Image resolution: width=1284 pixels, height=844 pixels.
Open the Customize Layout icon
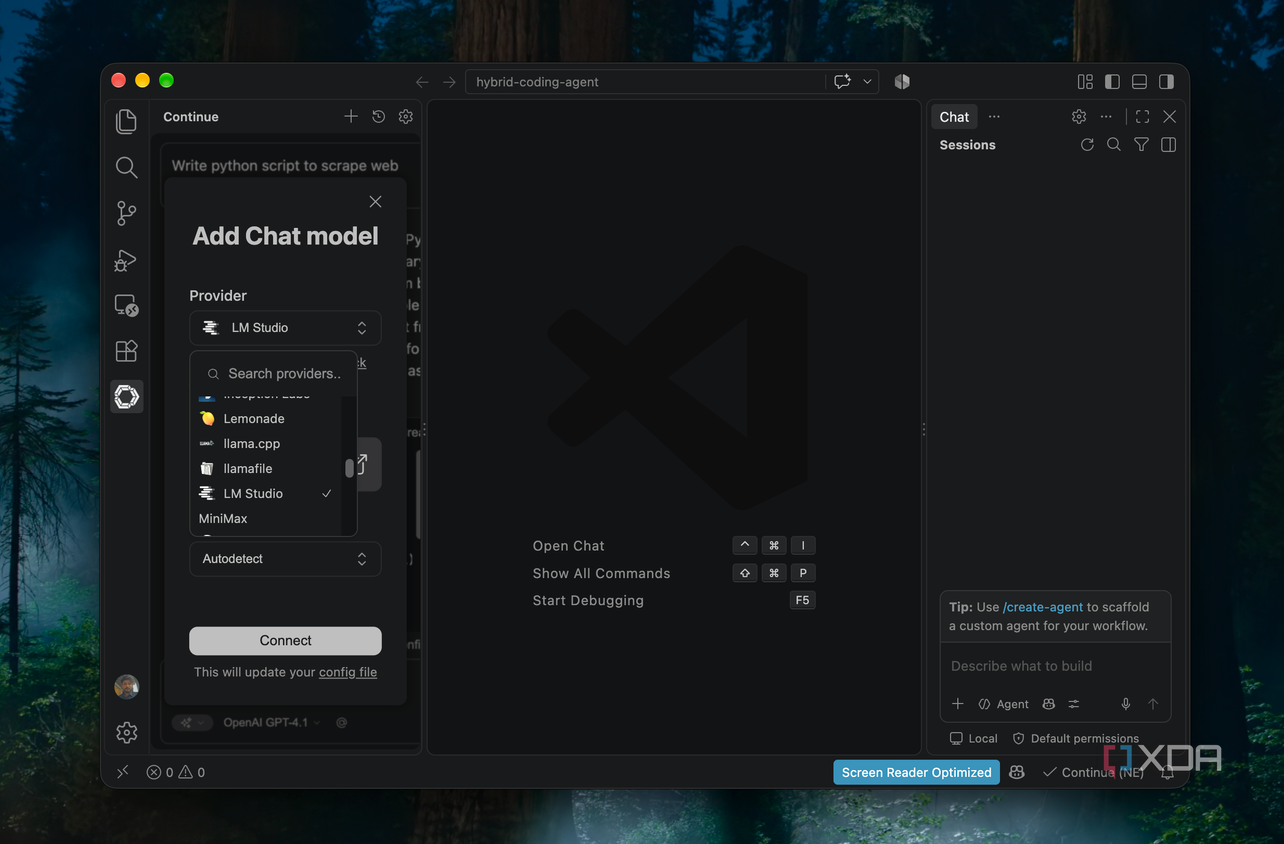click(x=1085, y=82)
